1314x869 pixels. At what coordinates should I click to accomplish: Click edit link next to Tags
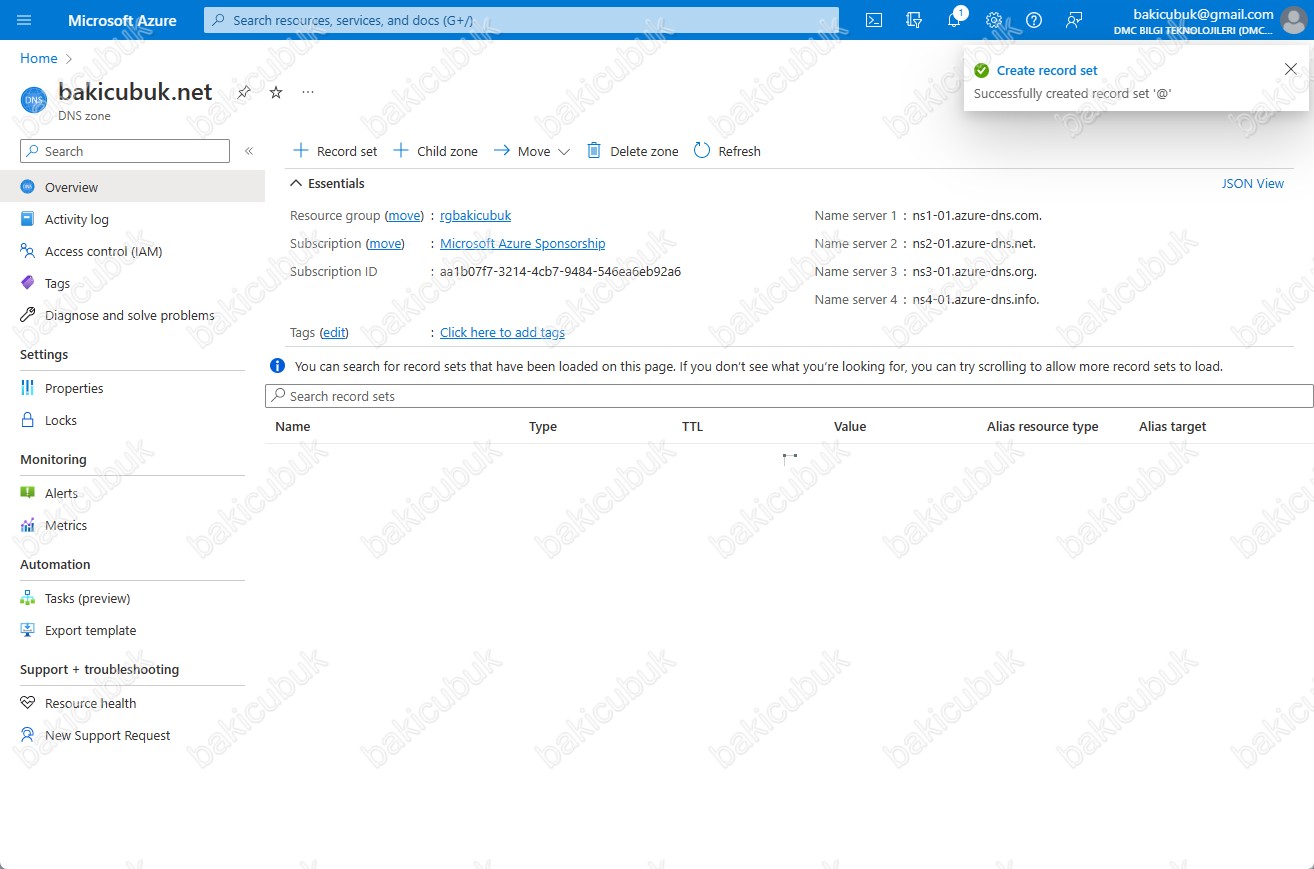coord(334,332)
